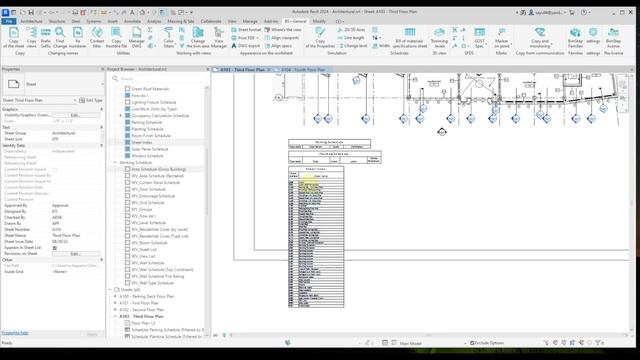Expand A101 - First Floor Plan sheet
This screenshot has width=640, height=360.
point(115,303)
